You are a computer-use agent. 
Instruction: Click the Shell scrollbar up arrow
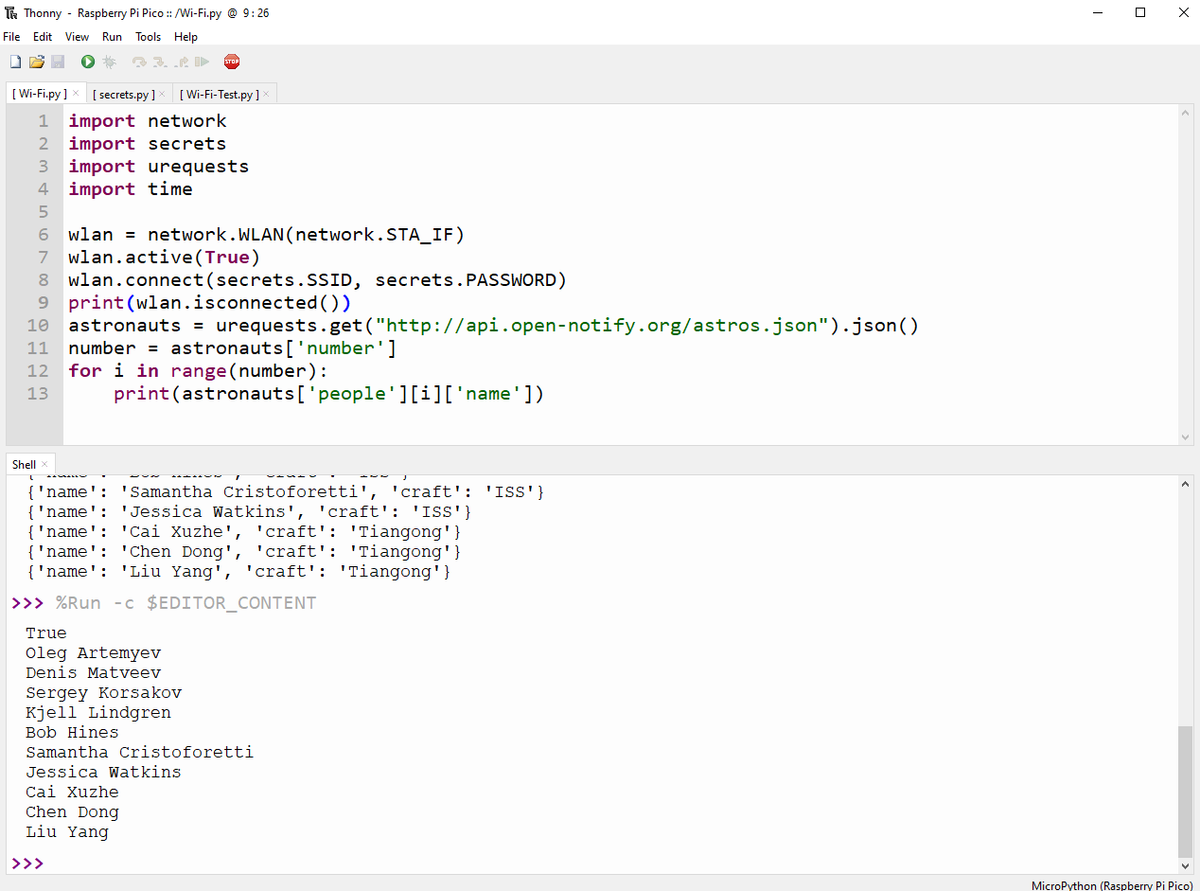click(x=1186, y=485)
